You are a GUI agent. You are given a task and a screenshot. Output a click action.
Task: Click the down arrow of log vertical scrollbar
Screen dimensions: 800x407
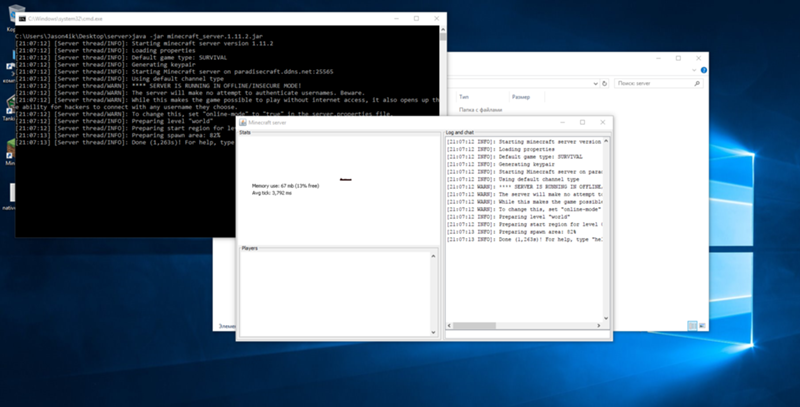coord(606,318)
